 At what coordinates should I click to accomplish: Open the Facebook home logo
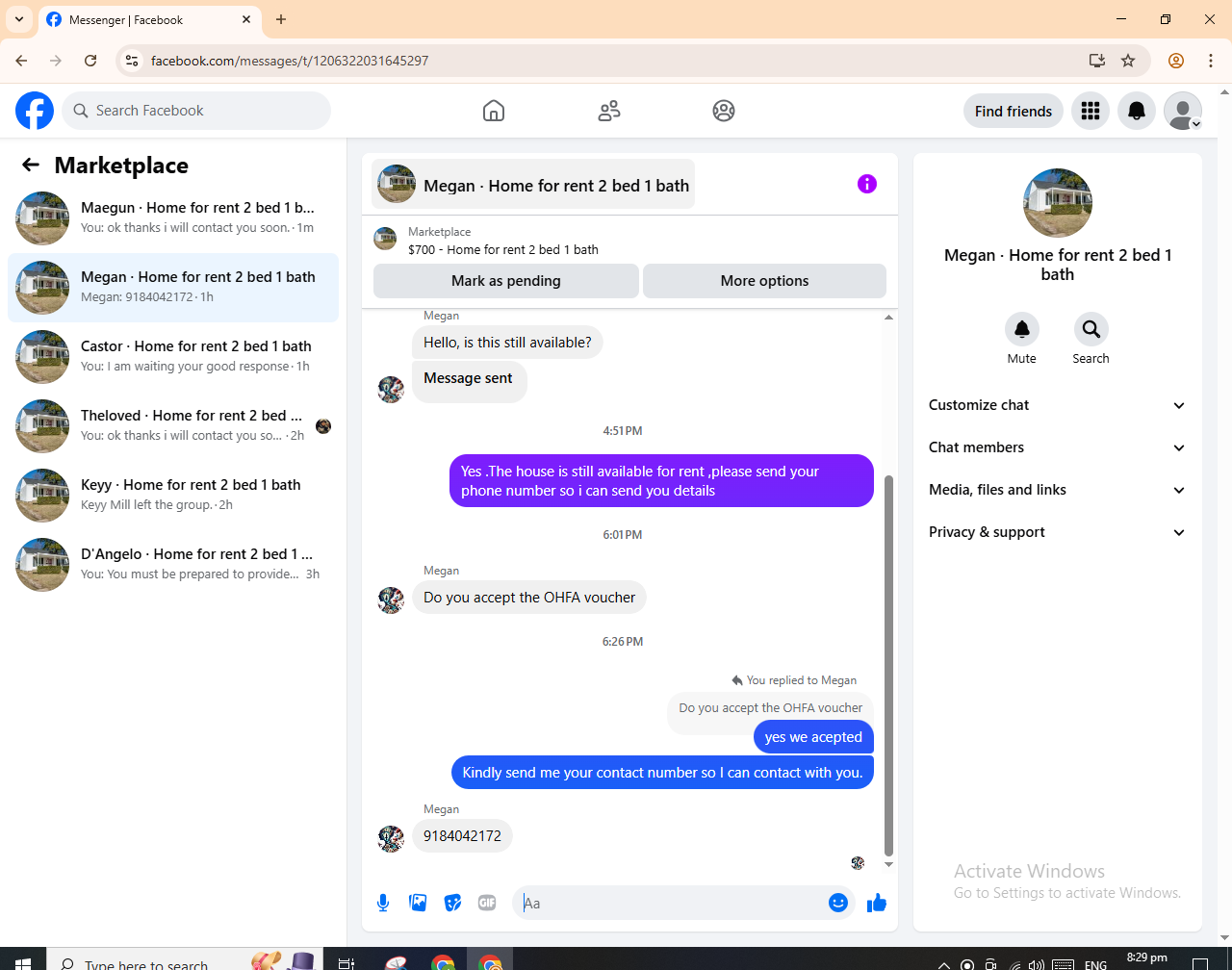coord(35,111)
